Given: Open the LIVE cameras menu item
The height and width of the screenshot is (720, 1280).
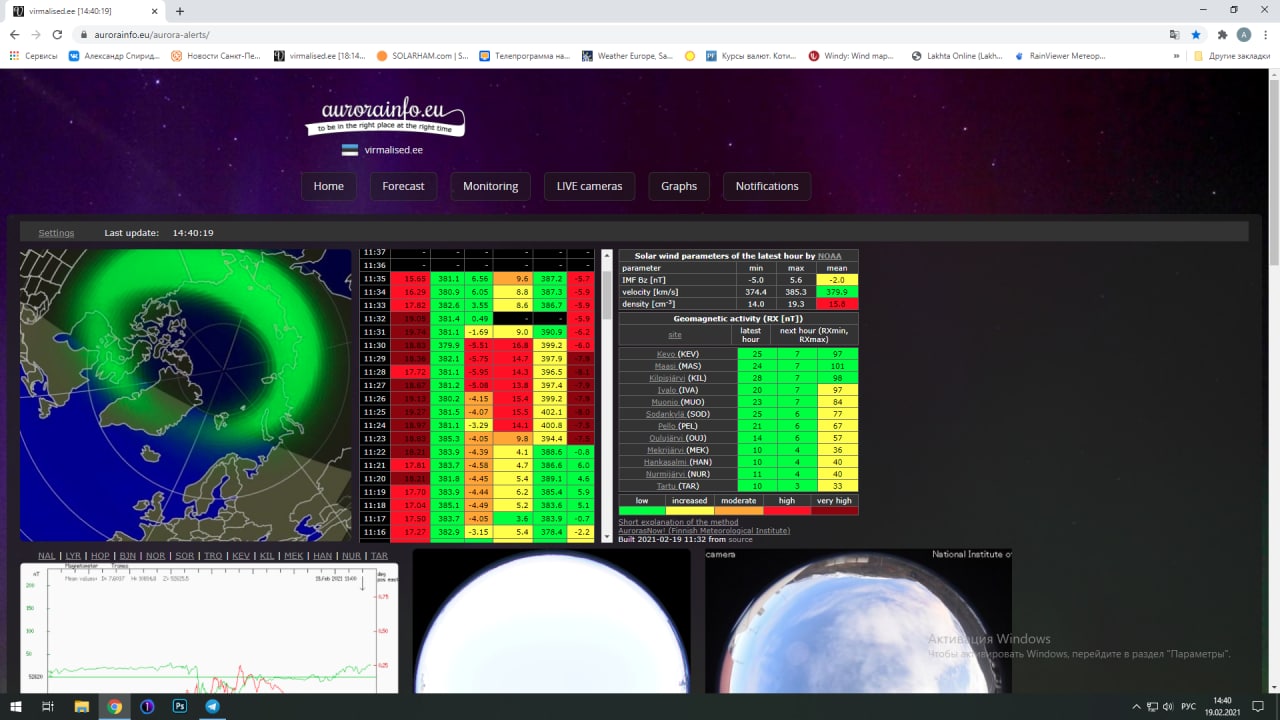Looking at the screenshot, I should 589,186.
